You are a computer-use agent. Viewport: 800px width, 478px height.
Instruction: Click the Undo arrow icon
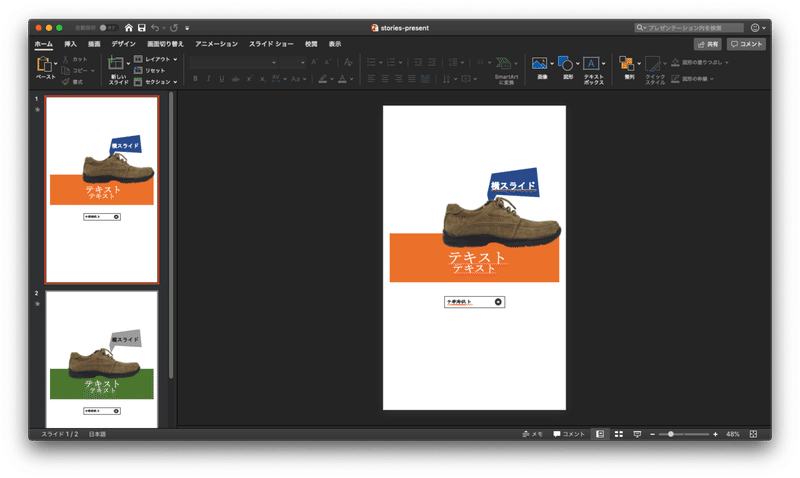pyautogui.click(x=155, y=28)
